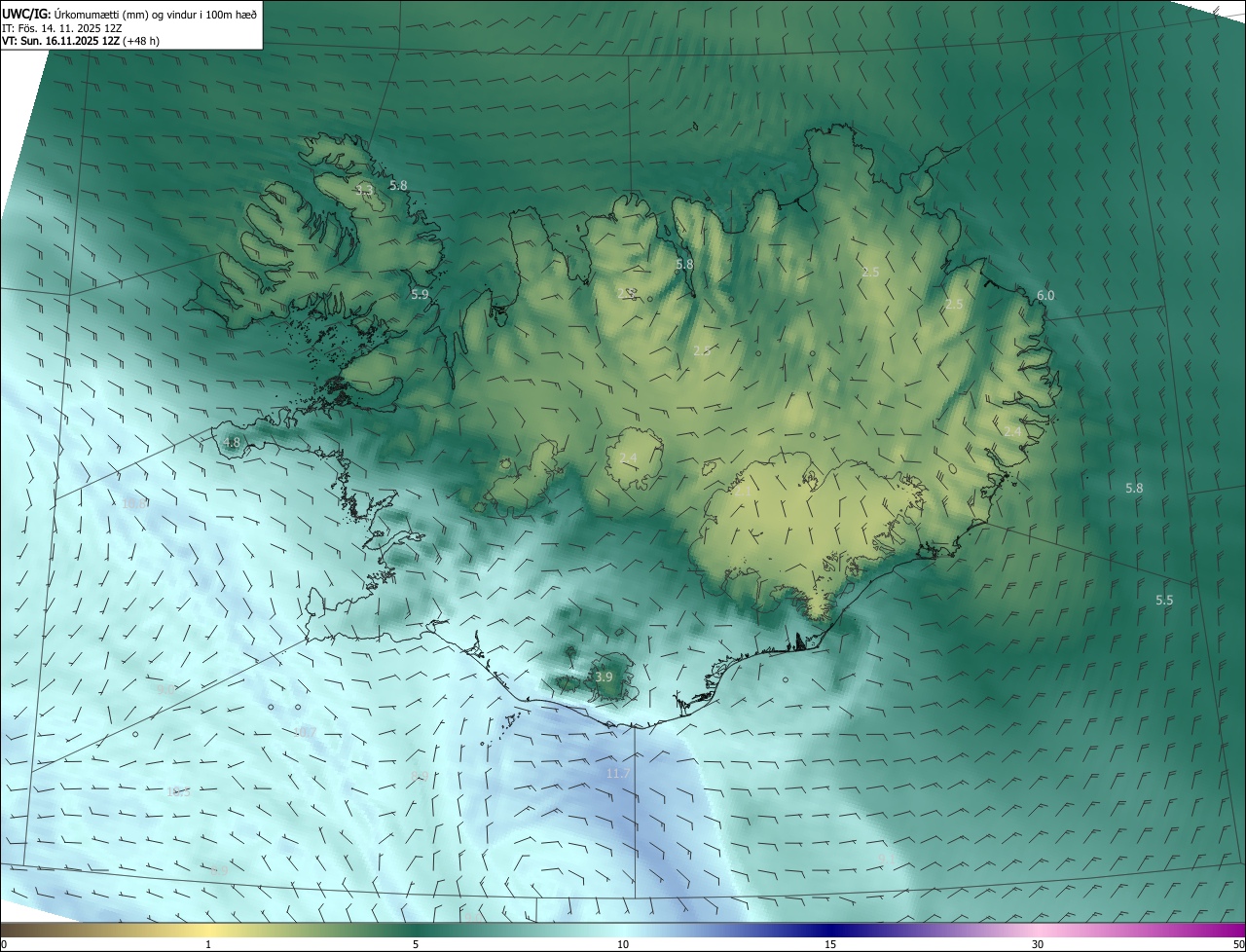The image size is (1246, 952).
Task: Click the 5.8 value beside the 3.3 label
Action: [398, 185]
